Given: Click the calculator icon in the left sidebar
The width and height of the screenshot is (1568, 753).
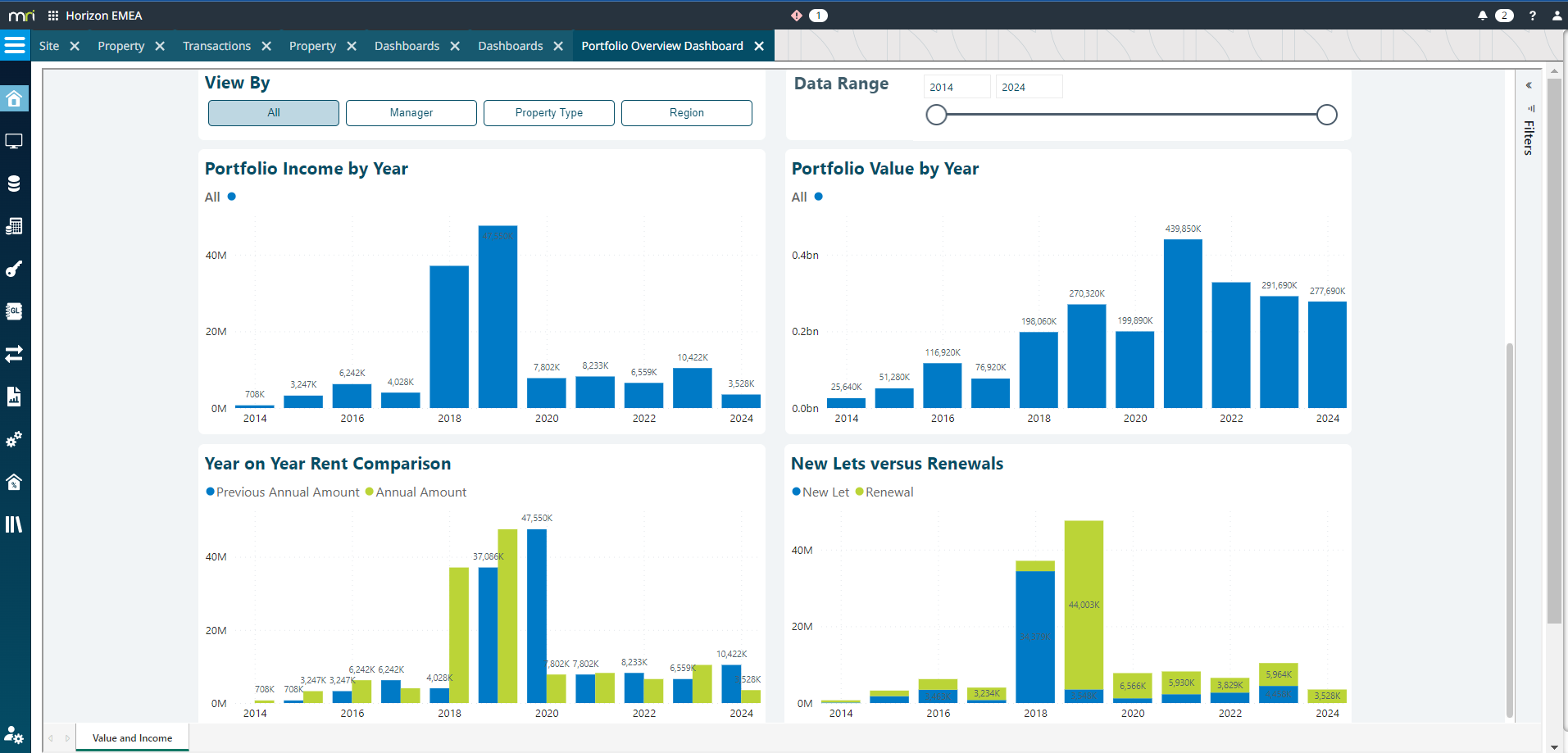Looking at the screenshot, I should tap(15, 226).
